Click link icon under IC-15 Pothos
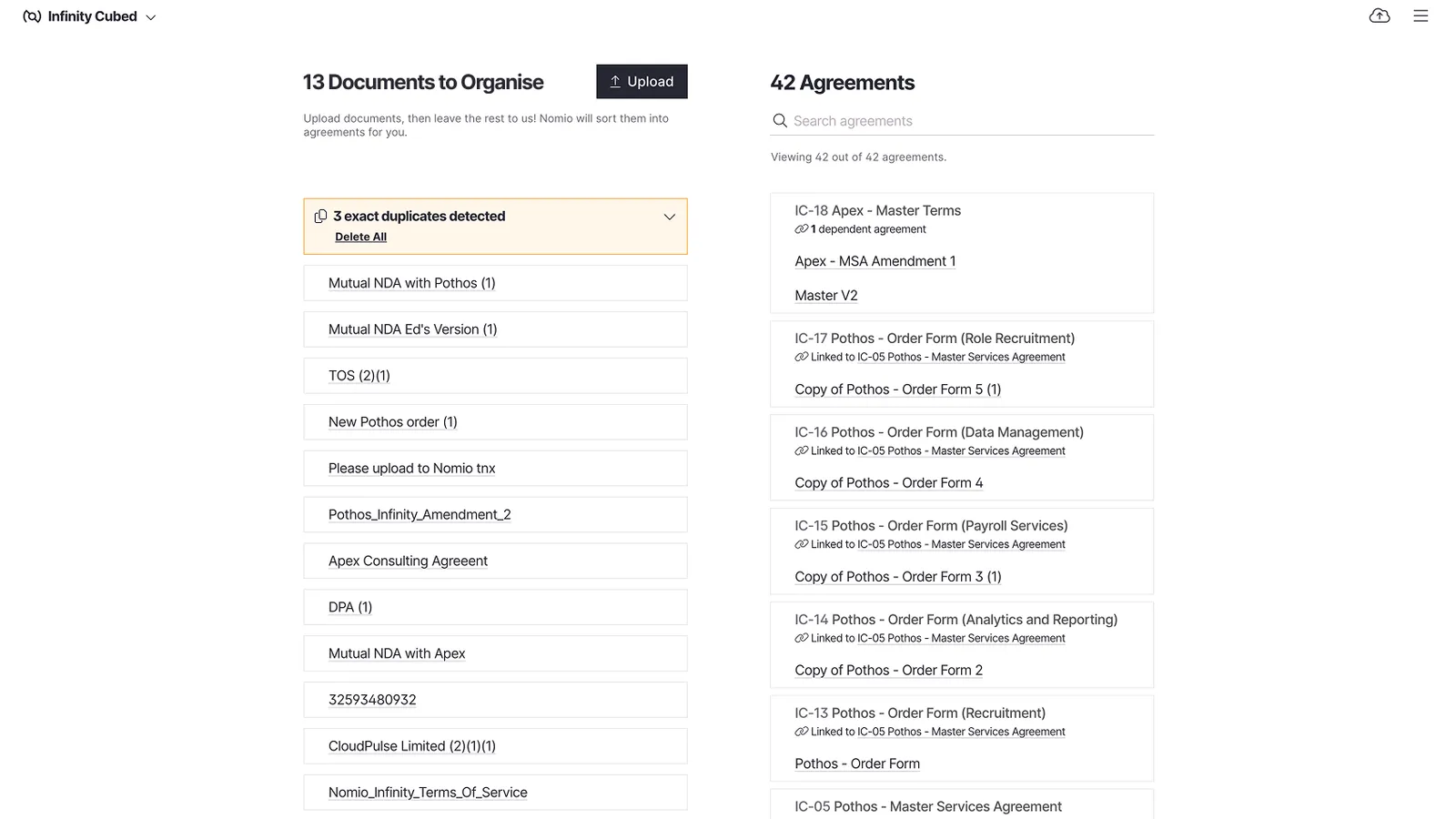This screenshot has width=1456, height=819. click(x=801, y=545)
